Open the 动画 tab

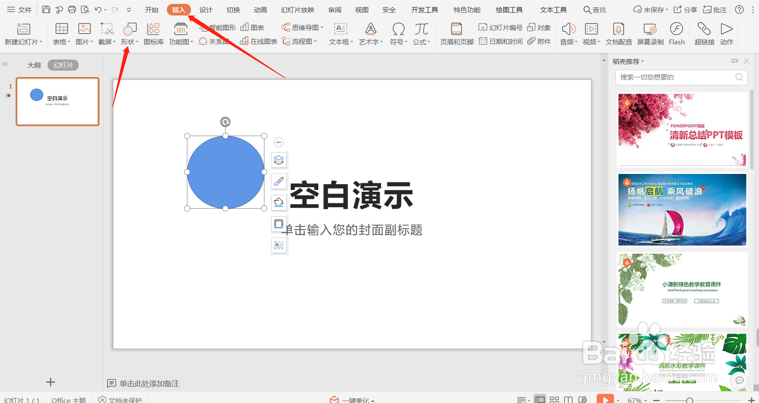pyautogui.click(x=260, y=10)
